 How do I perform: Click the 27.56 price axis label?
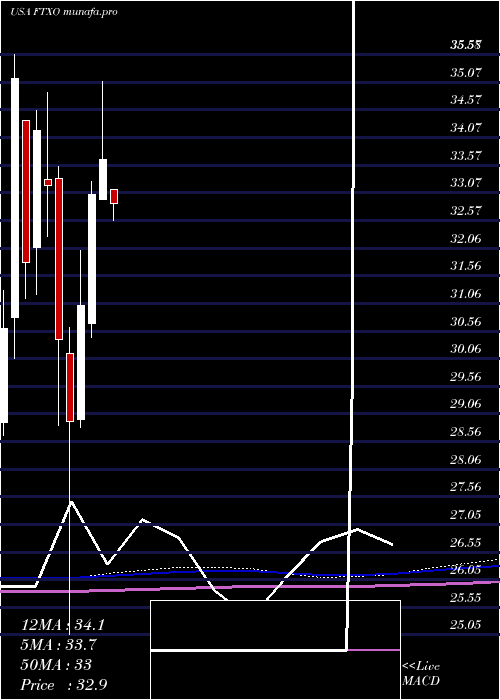coord(466,487)
